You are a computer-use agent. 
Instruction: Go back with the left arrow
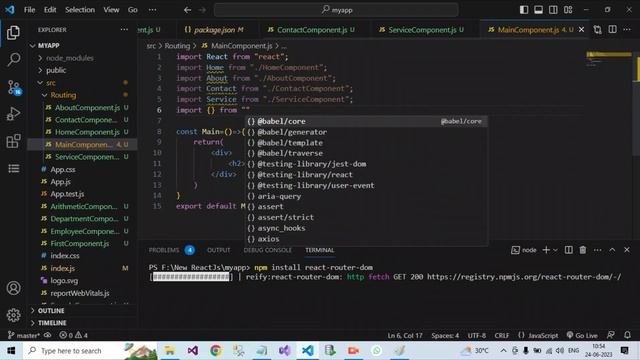click(x=187, y=10)
